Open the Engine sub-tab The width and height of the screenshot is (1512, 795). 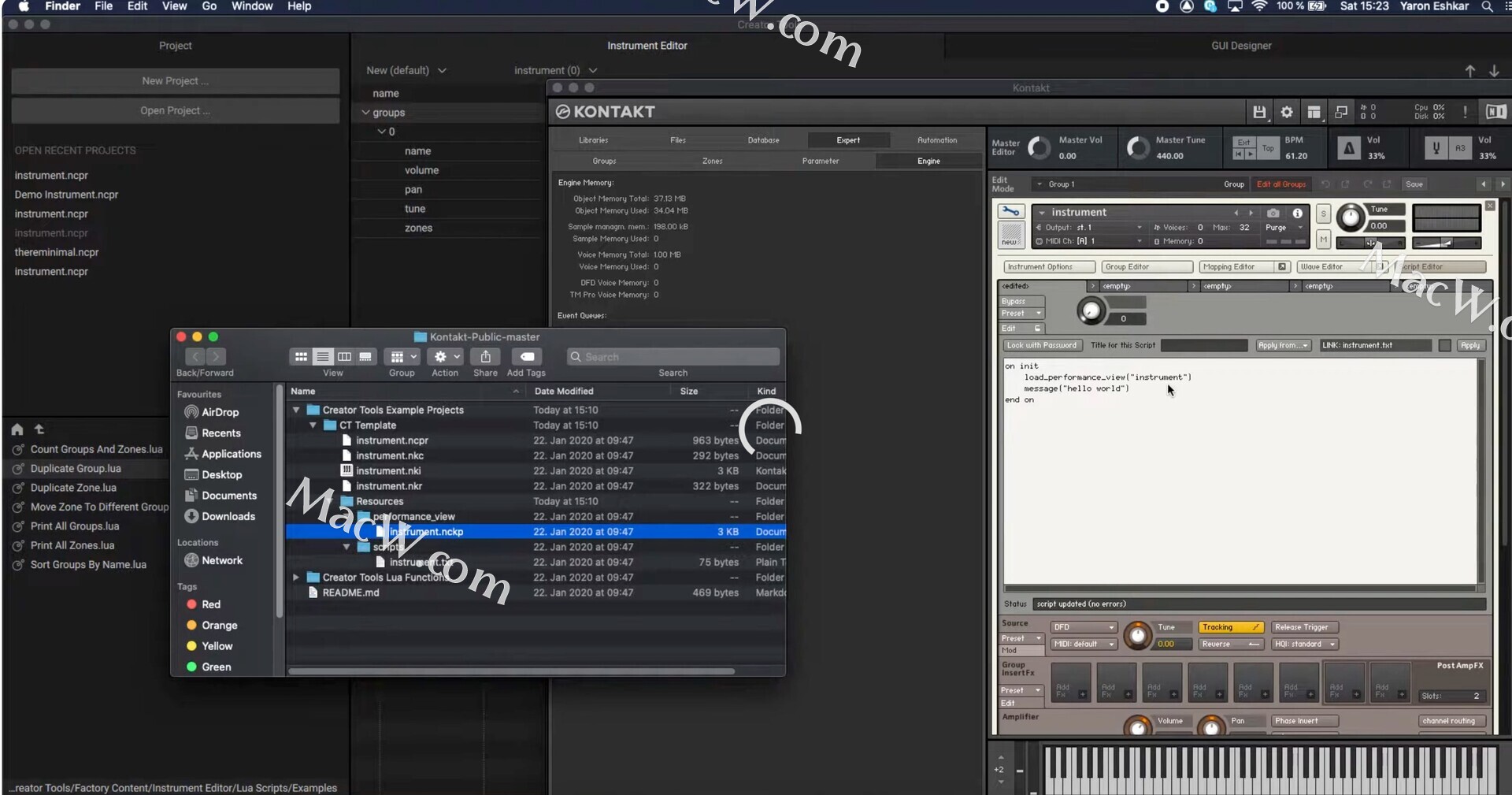pos(928,161)
